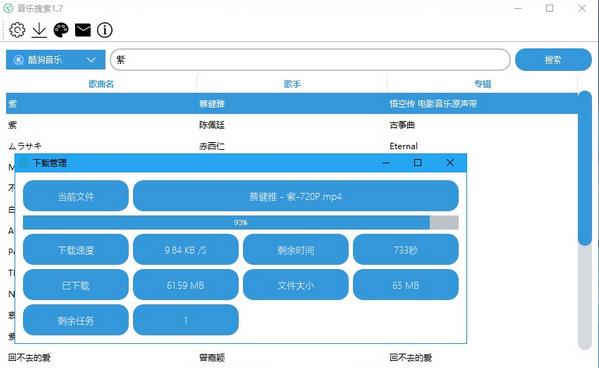Click the 搜索 search button
Image resolution: width=599 pixels, height=368 pixels.
coord(553,60)
